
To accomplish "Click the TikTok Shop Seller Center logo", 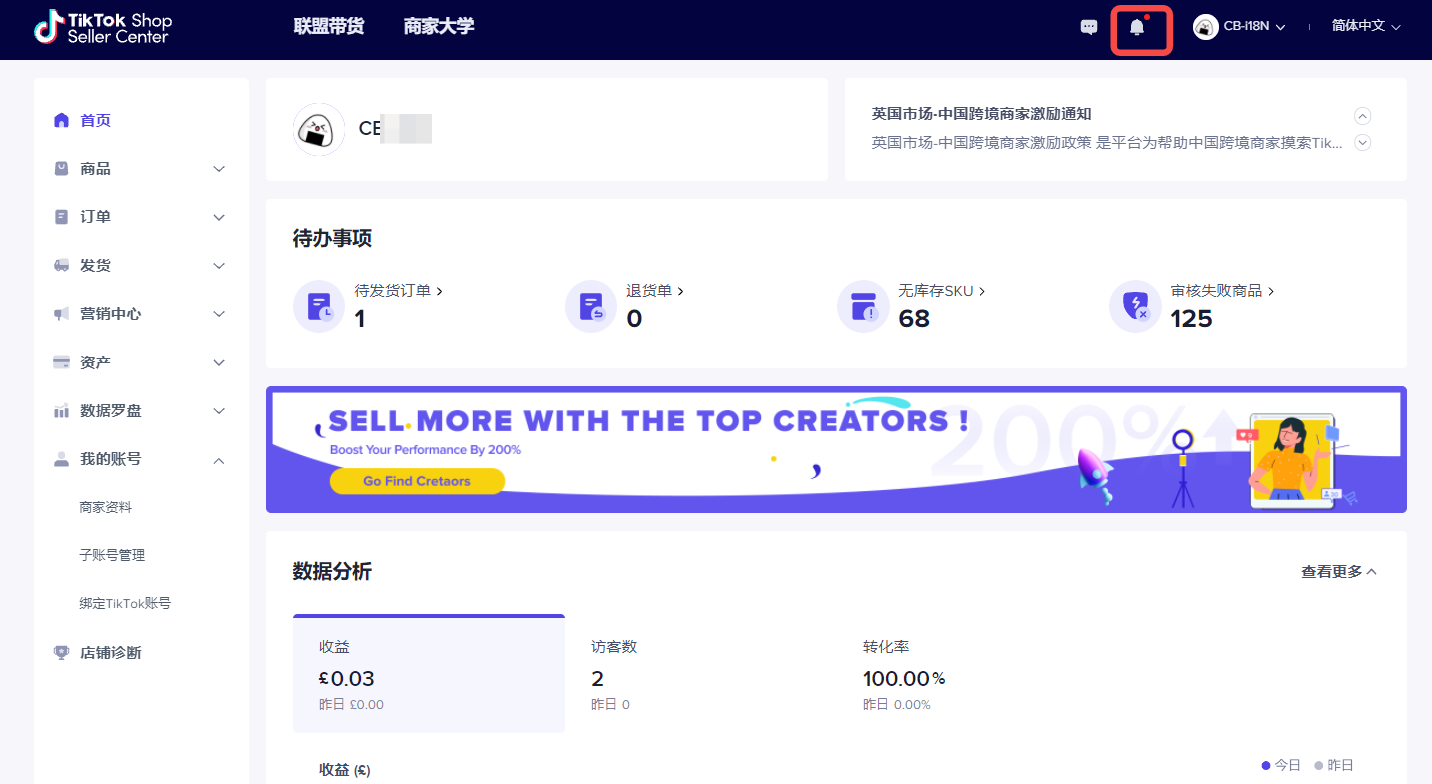I will (103, 28).
